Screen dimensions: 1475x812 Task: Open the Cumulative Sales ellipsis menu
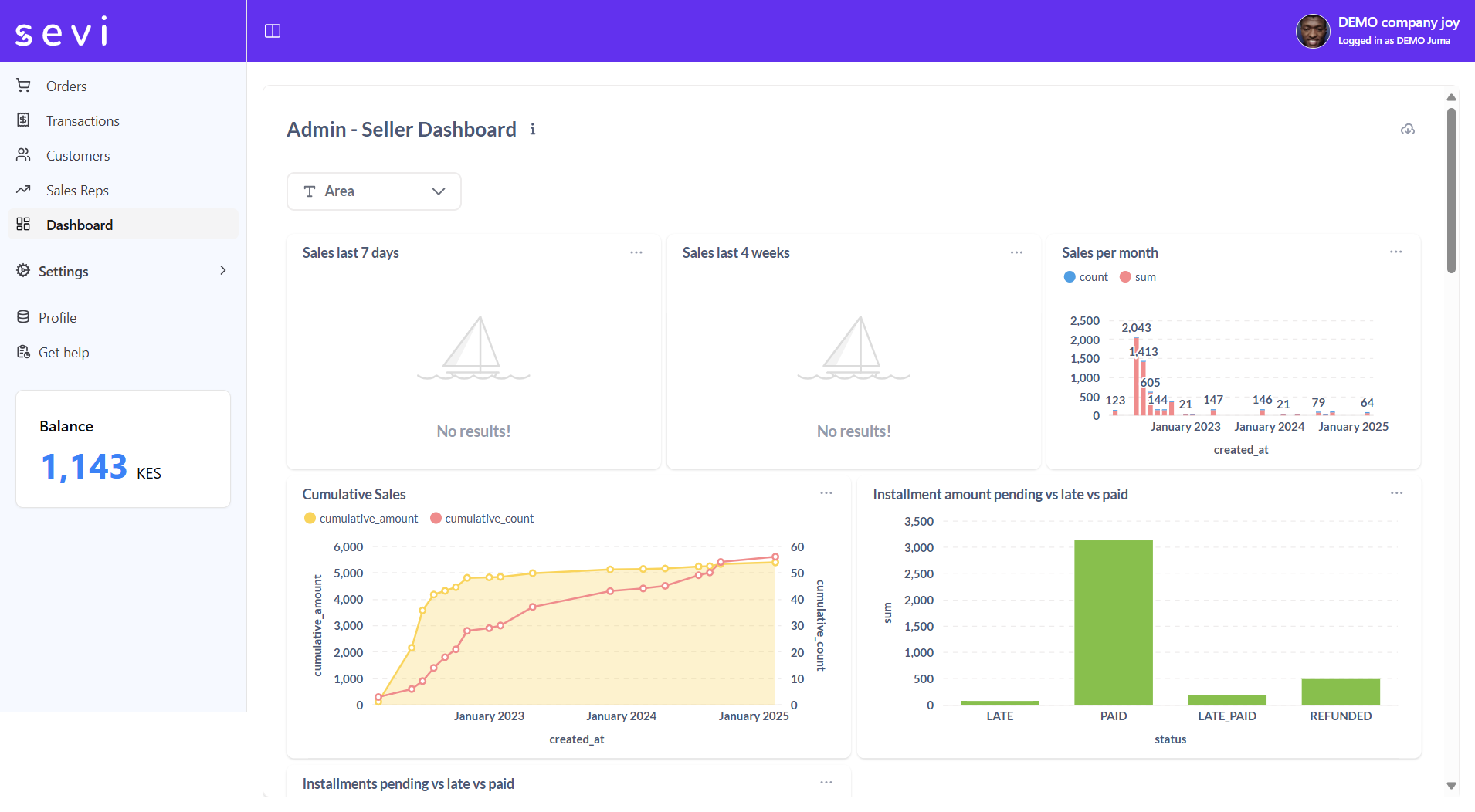[826, 492]
